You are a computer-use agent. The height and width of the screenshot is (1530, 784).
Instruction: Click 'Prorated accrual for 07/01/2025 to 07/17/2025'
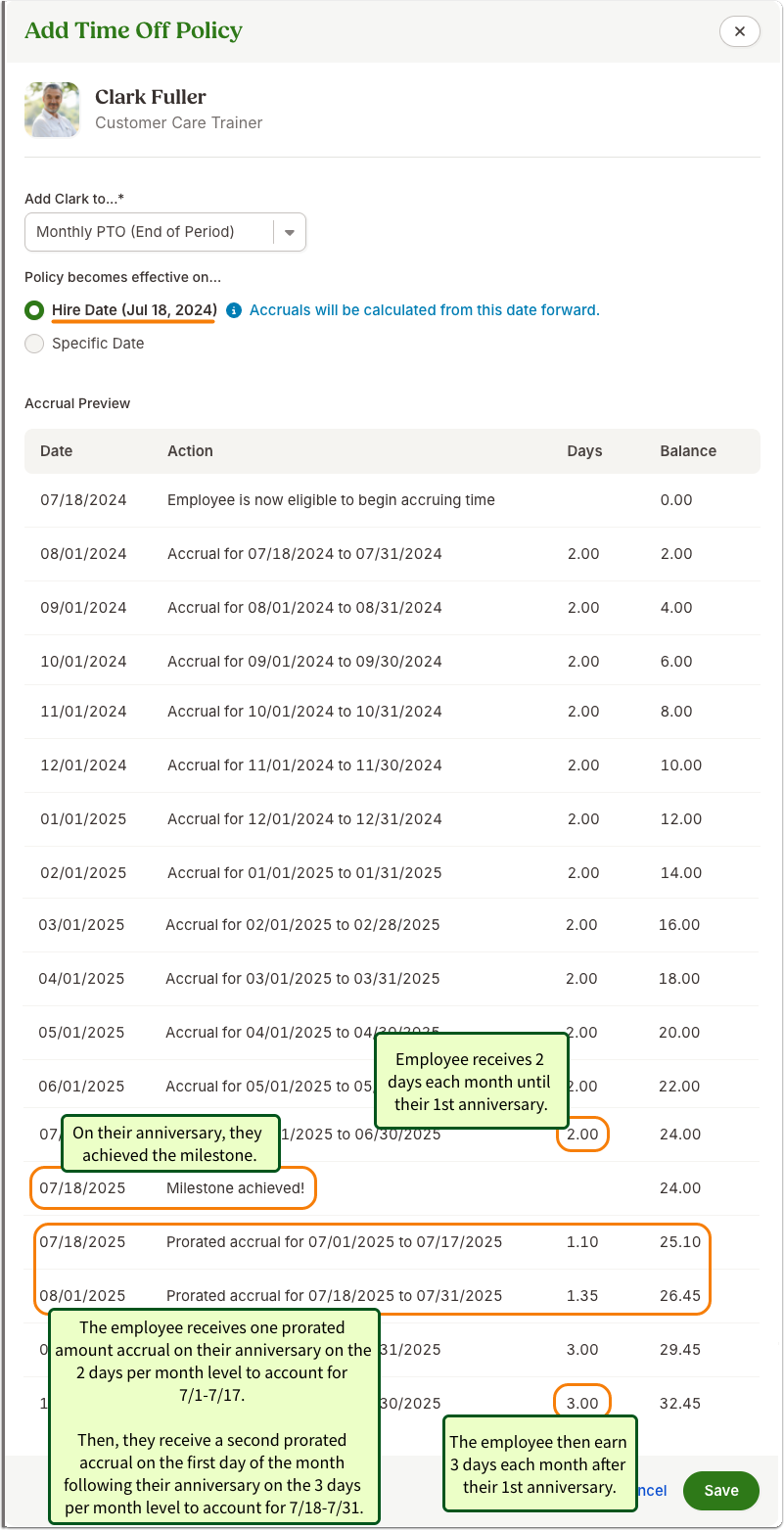pos(334,1242)
